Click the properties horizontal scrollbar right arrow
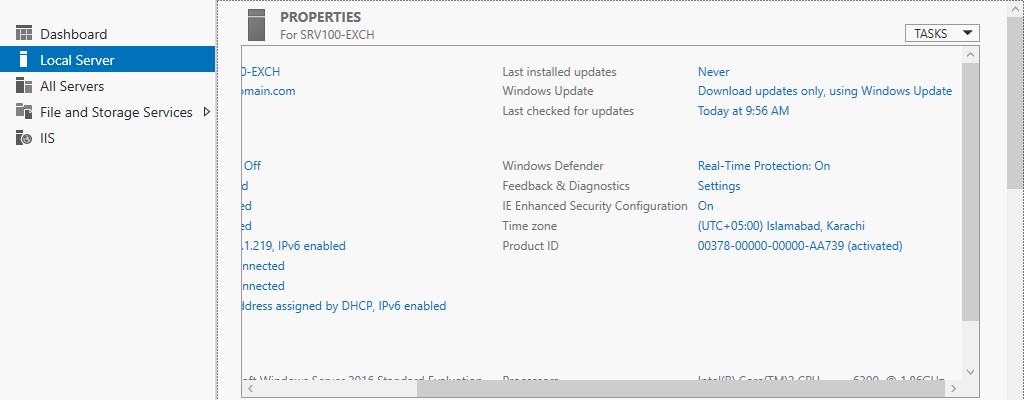 click(954, 389)
